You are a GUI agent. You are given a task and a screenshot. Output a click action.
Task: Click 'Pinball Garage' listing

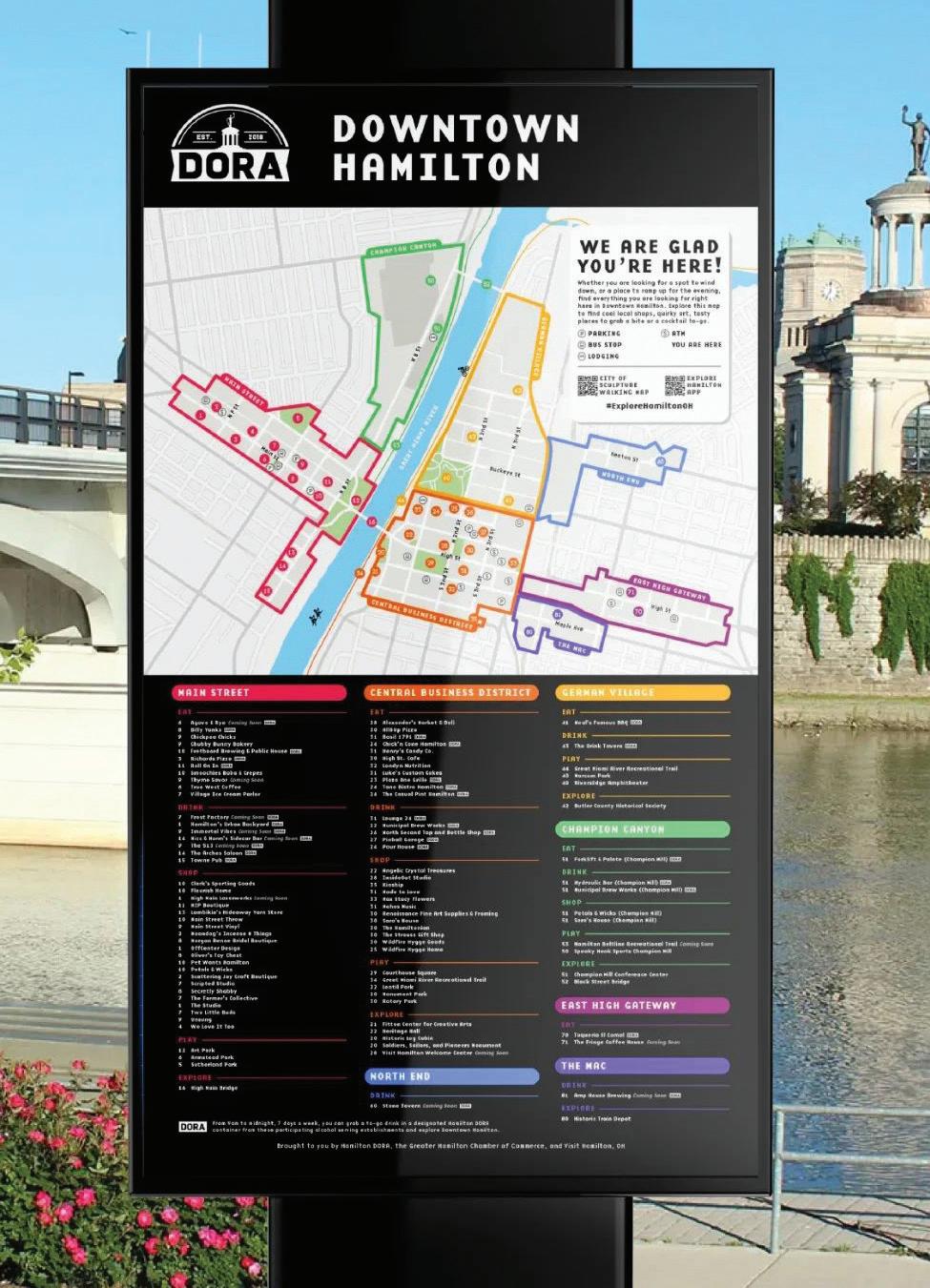point(403,840)
